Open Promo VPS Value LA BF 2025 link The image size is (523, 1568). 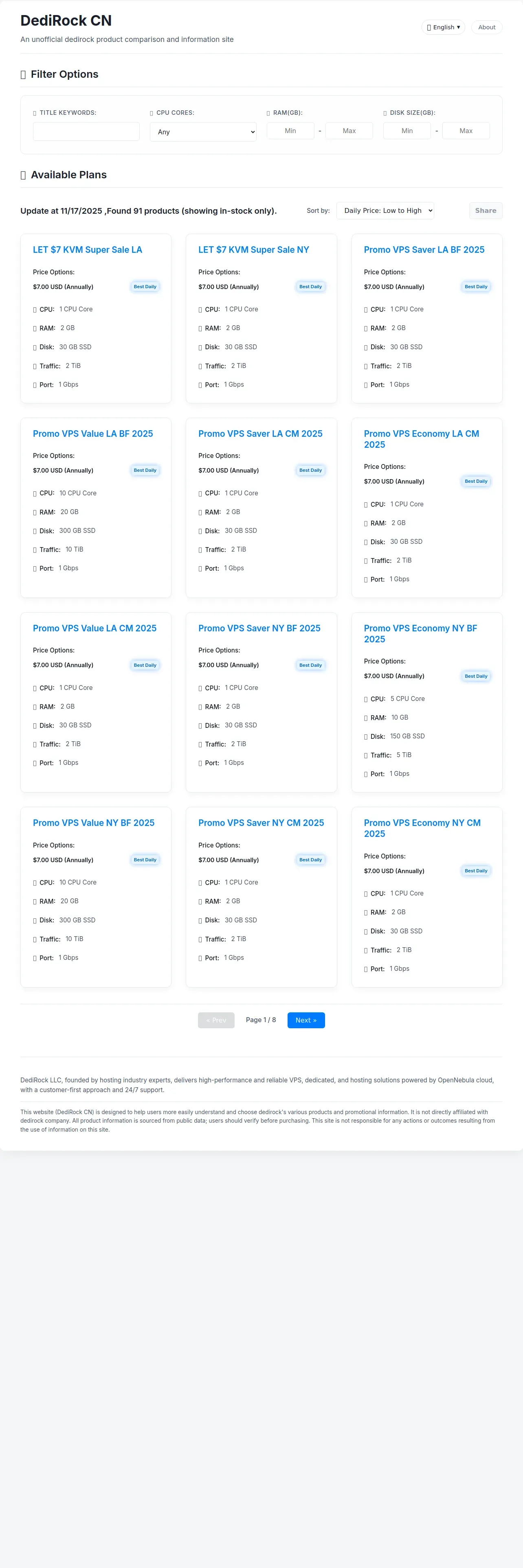pos(92,434)
